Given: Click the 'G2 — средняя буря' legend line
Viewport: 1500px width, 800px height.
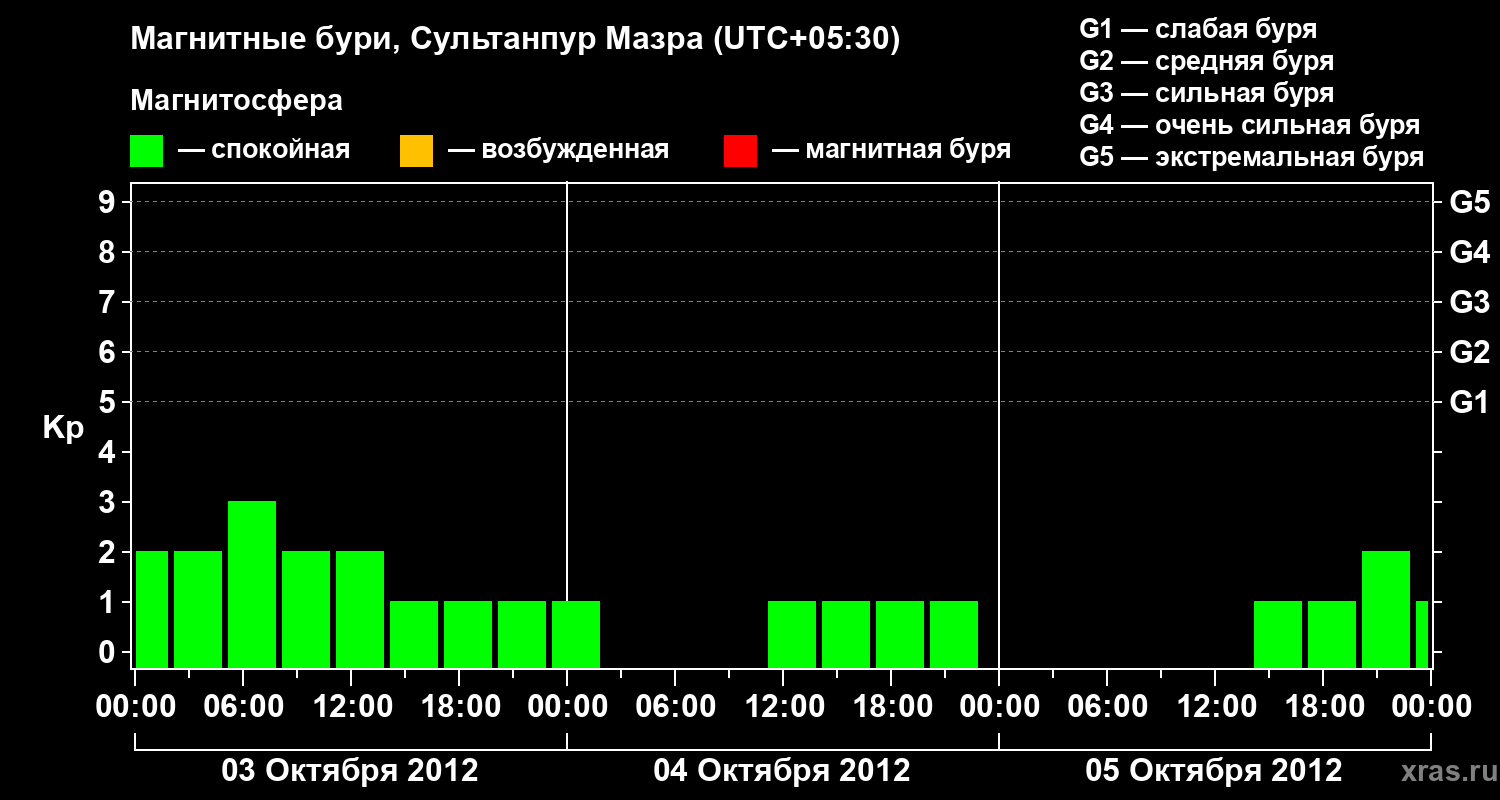Looking at the screenshot, I should click(x=1207, y=61).
